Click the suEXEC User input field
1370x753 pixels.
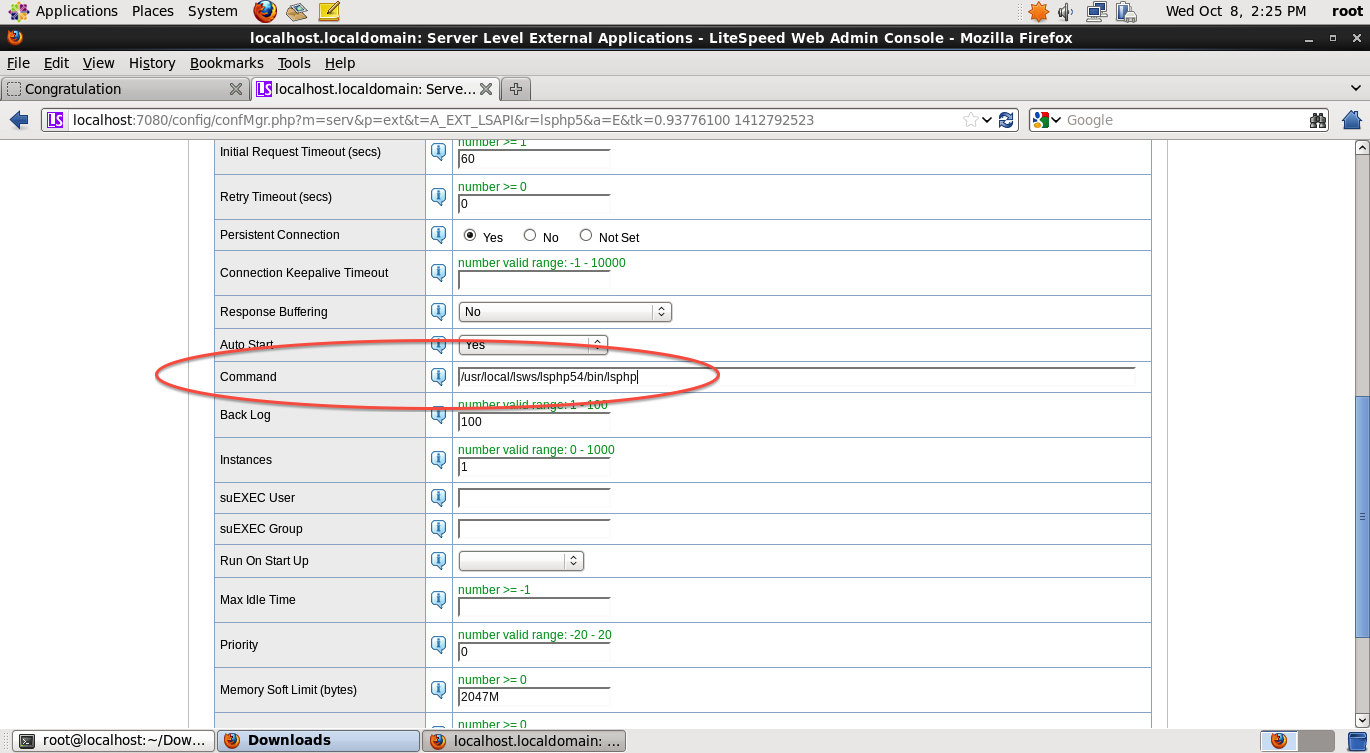tap(534, 498)
